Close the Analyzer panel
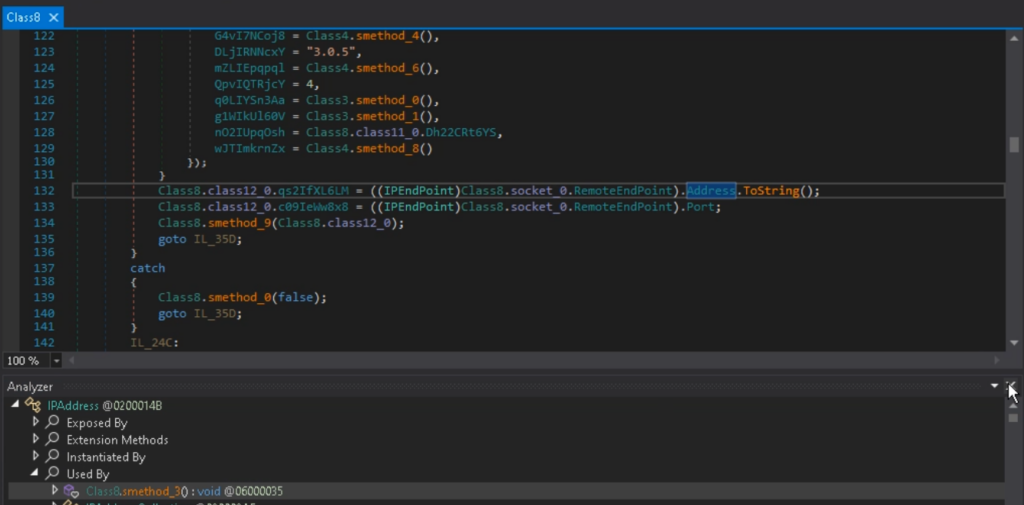1024x505 pixels. coord(1011,386)
